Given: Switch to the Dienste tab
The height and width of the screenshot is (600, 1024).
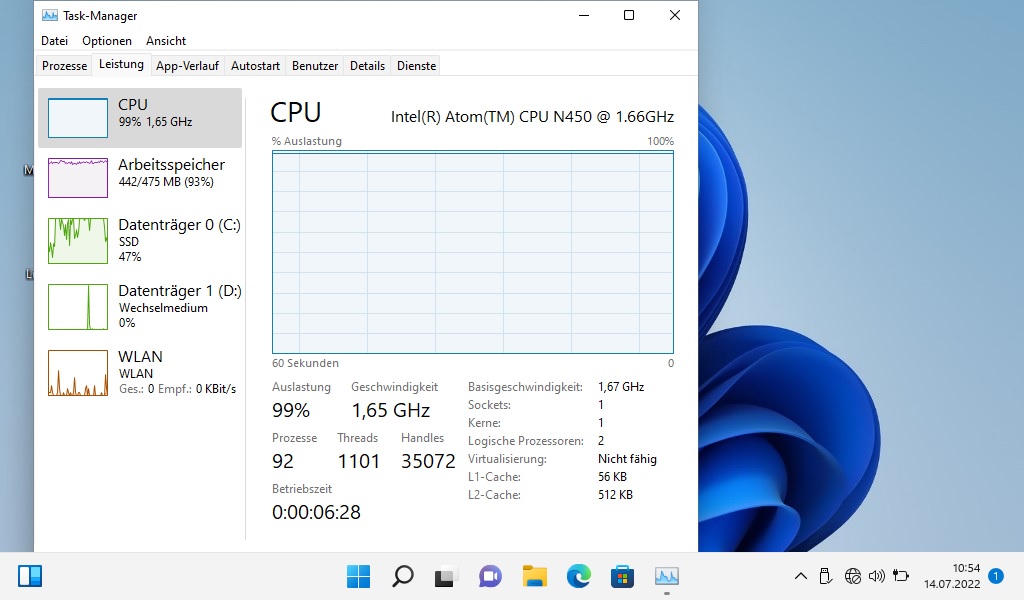Looking at the screenshot, I should pyautogui.click(x=416, y=66).
